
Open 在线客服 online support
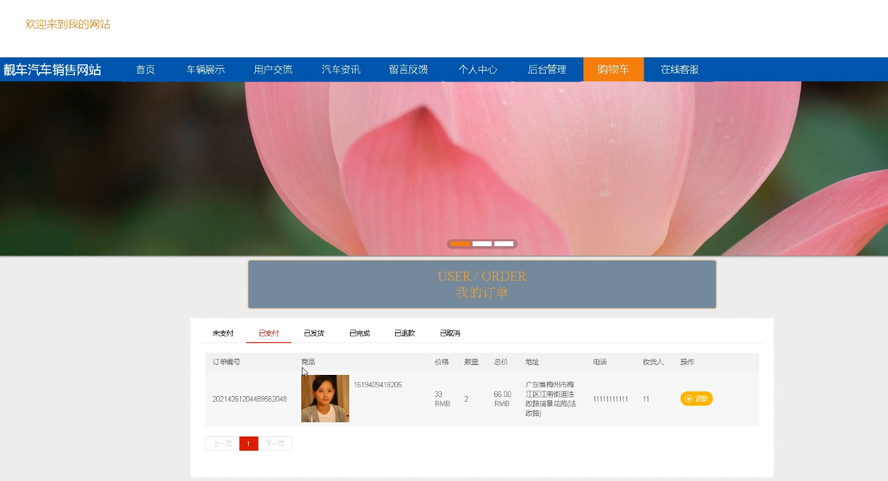(679, 70)
